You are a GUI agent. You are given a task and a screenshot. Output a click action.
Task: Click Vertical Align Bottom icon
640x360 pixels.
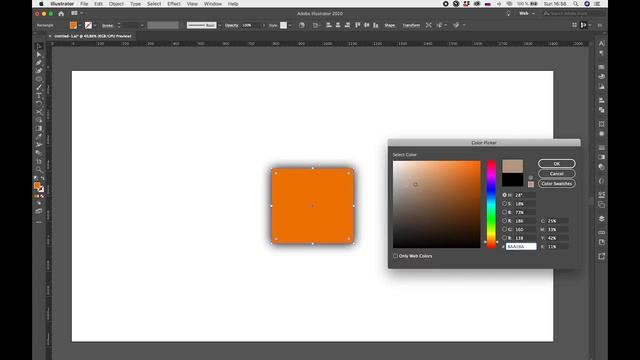coord(376,25)
